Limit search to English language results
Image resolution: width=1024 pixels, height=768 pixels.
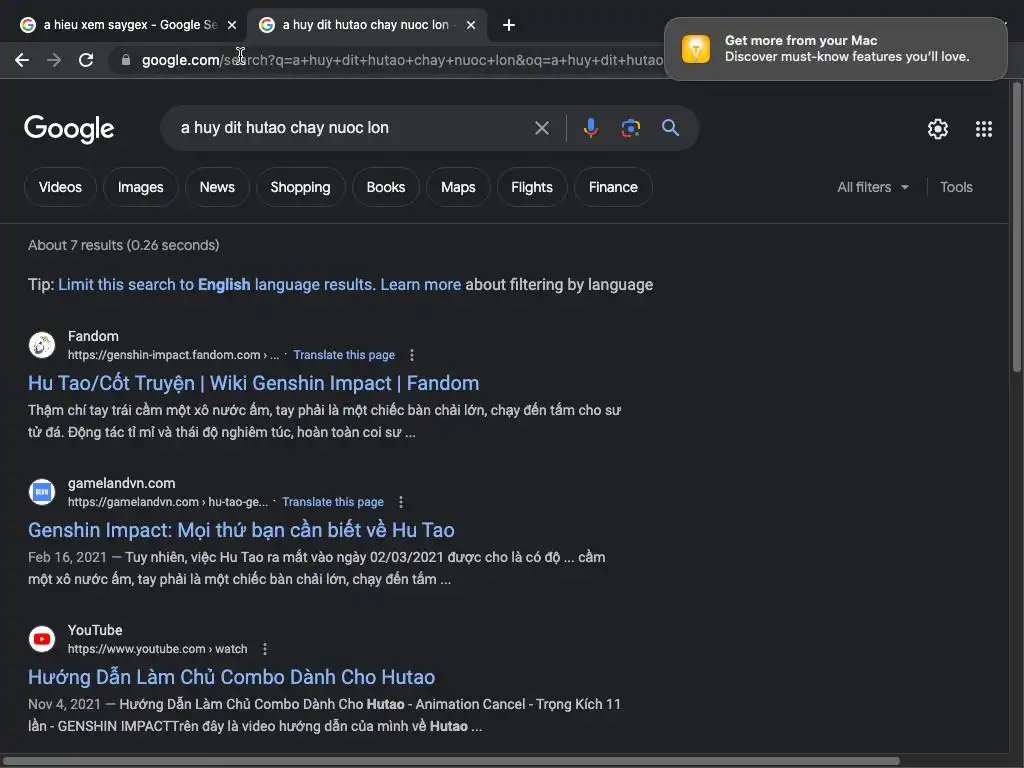point(216,285)
